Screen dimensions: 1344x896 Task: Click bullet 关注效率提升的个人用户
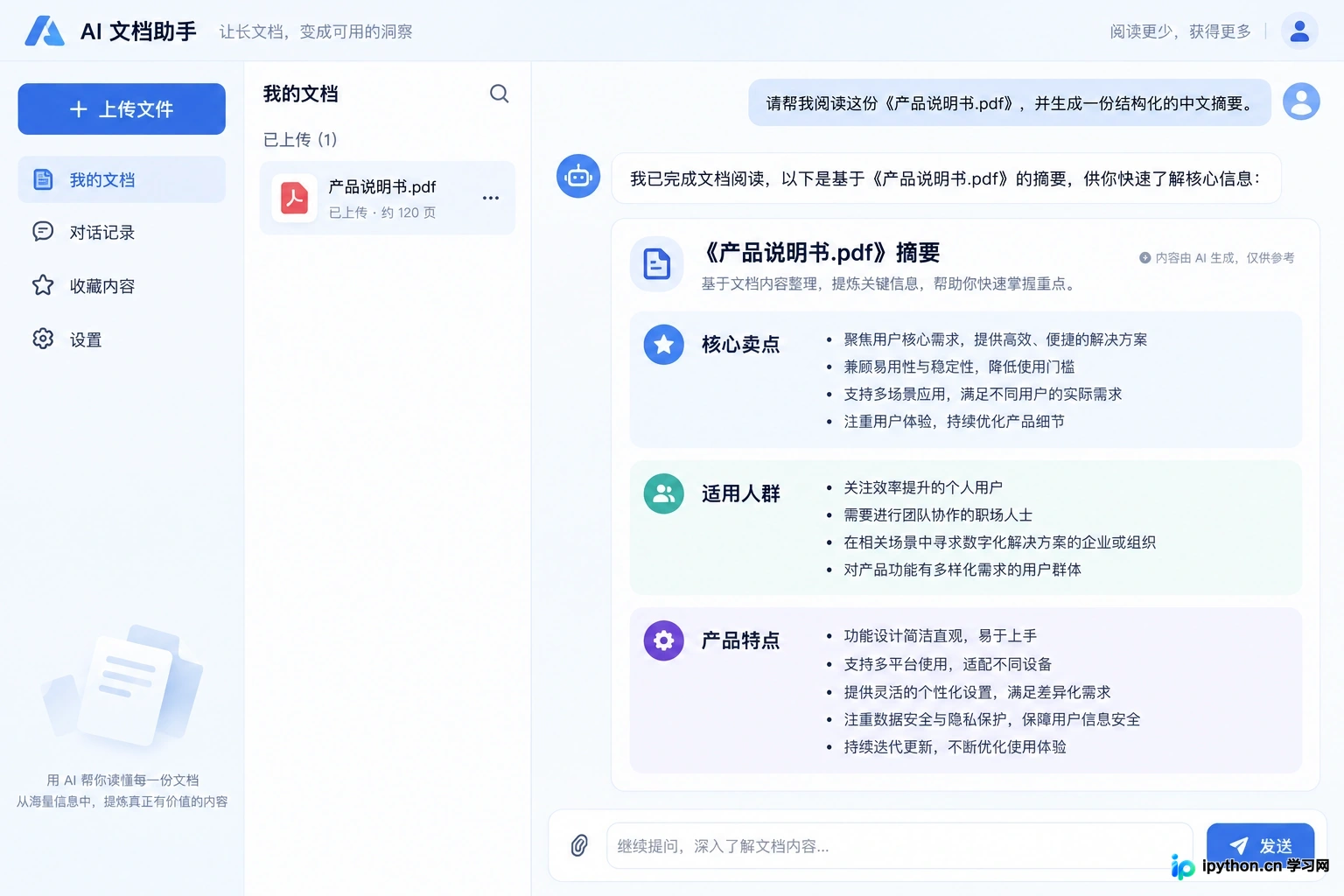pyautogui.click(x=923, y=487)
